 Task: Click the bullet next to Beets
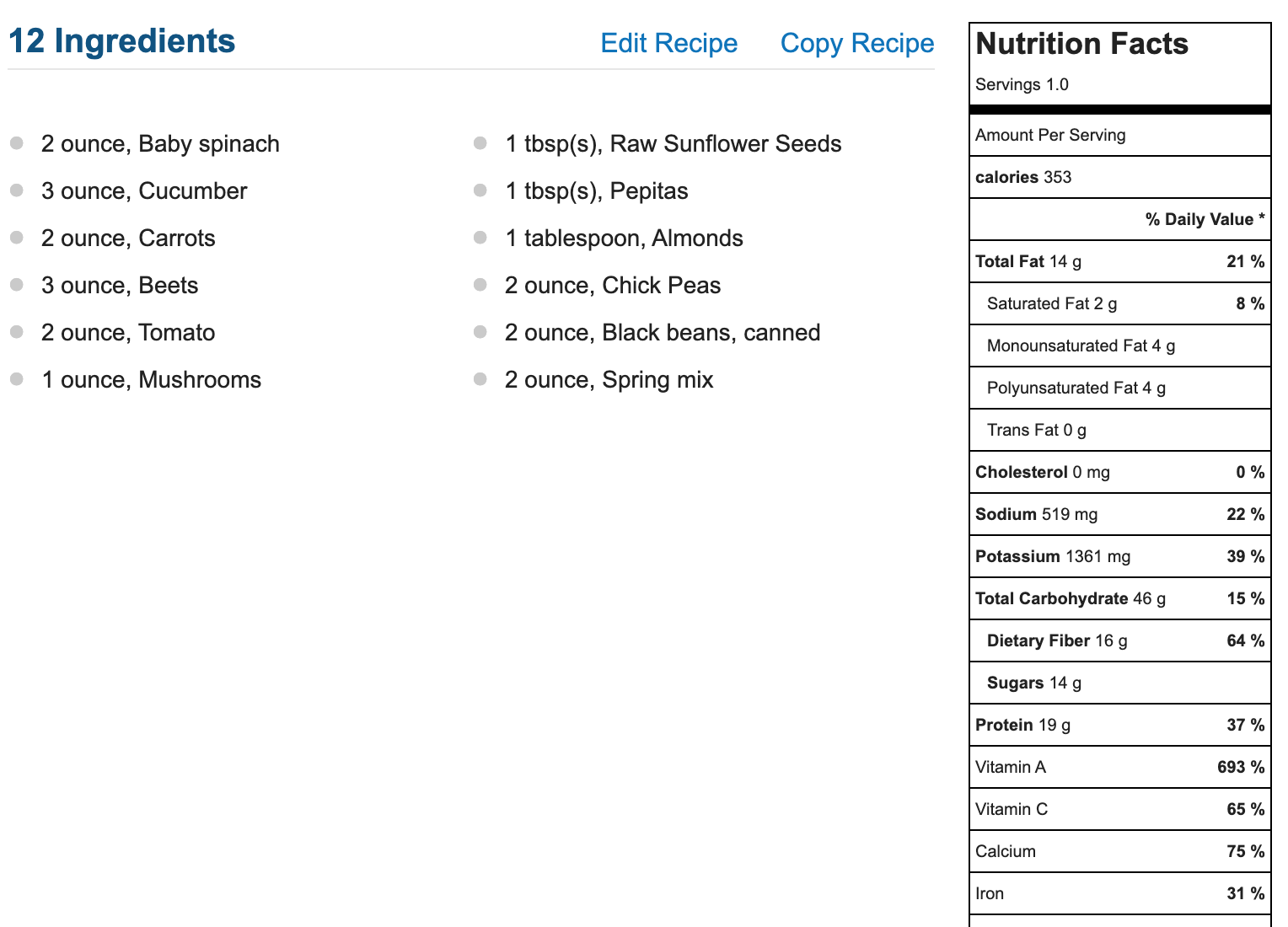coord(16,285)
